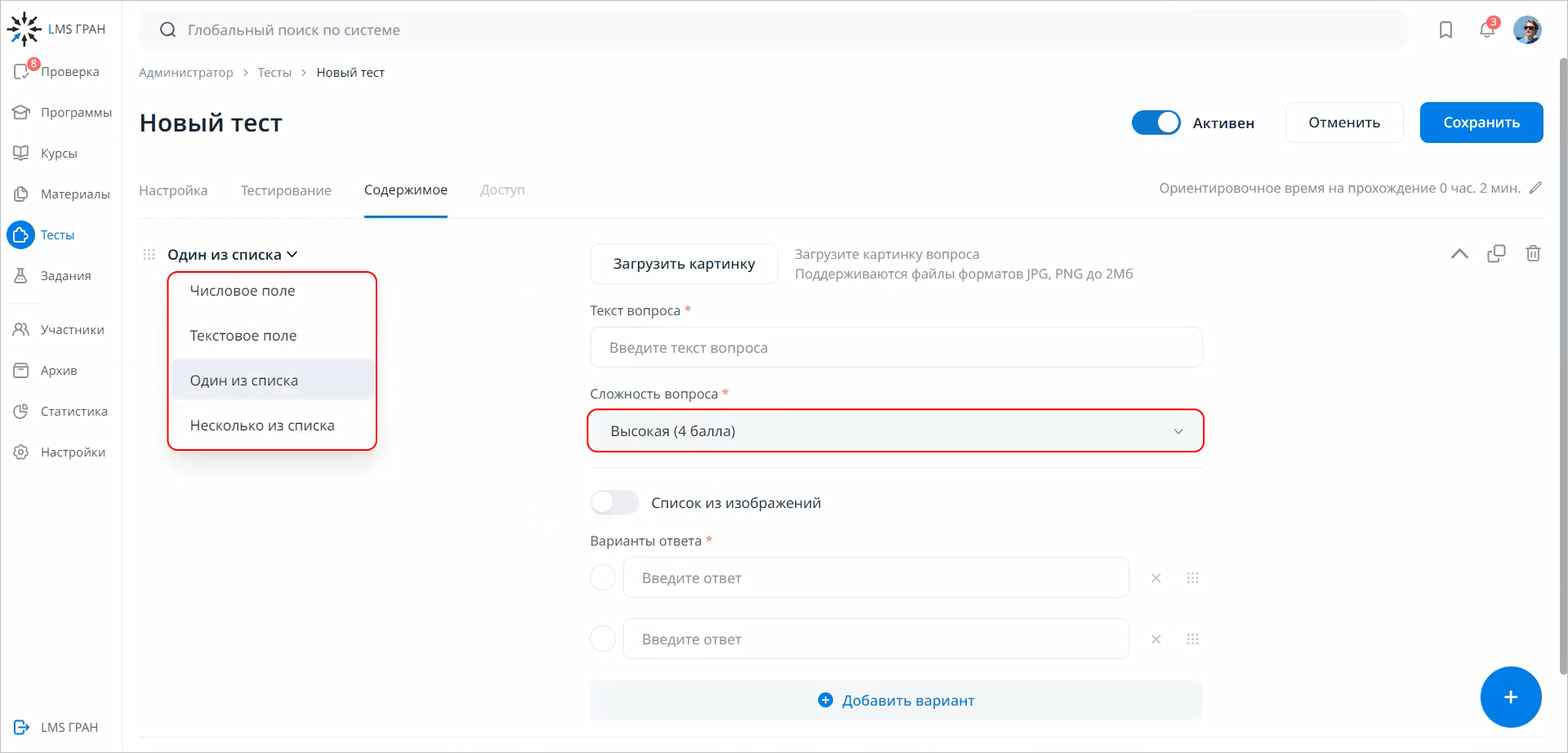Screen dimensions: 1568x753
Task: Open the Сложность вопроса dropdown
Action: (895, 430)
